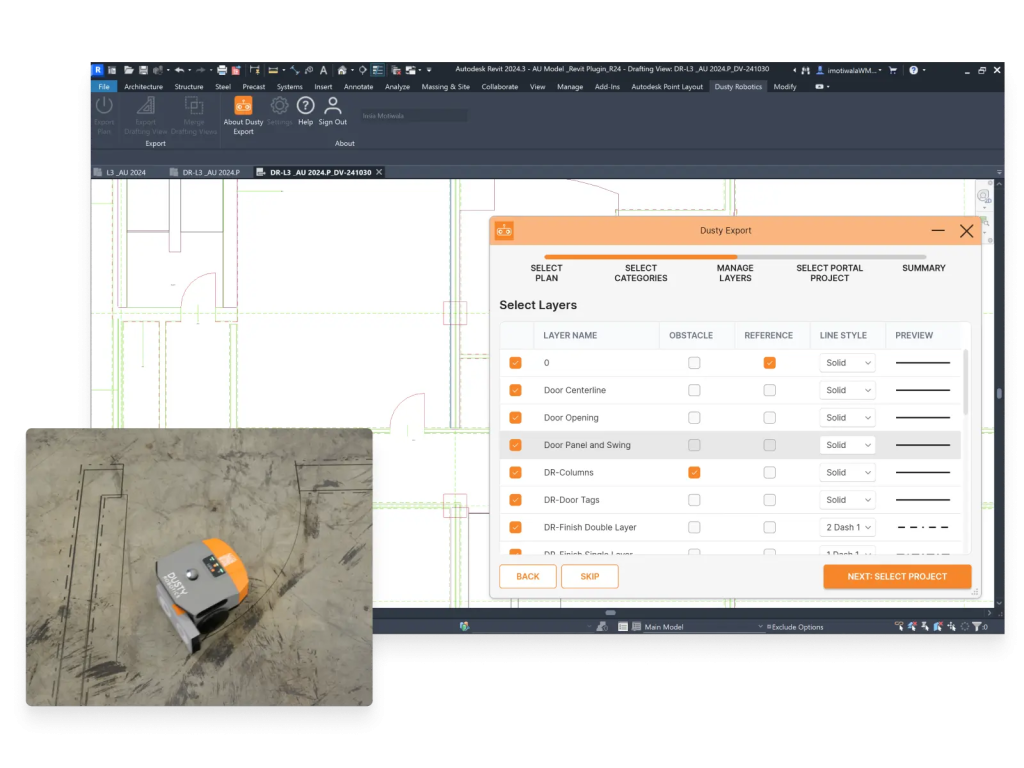Open the Architecture ribbon tab

tap(143, 86)
